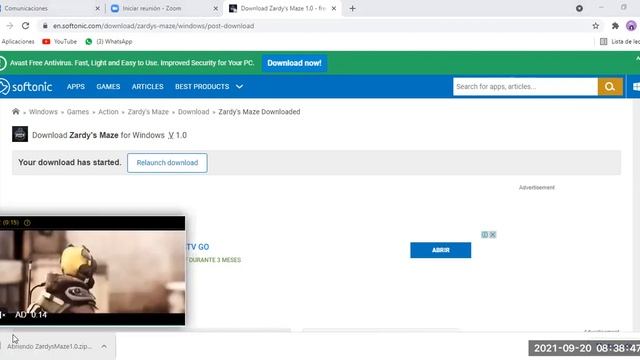
Task: Open the Aplicaciones bookmarks shortcut
Action: pyautogui.click(x=18, y=42)
